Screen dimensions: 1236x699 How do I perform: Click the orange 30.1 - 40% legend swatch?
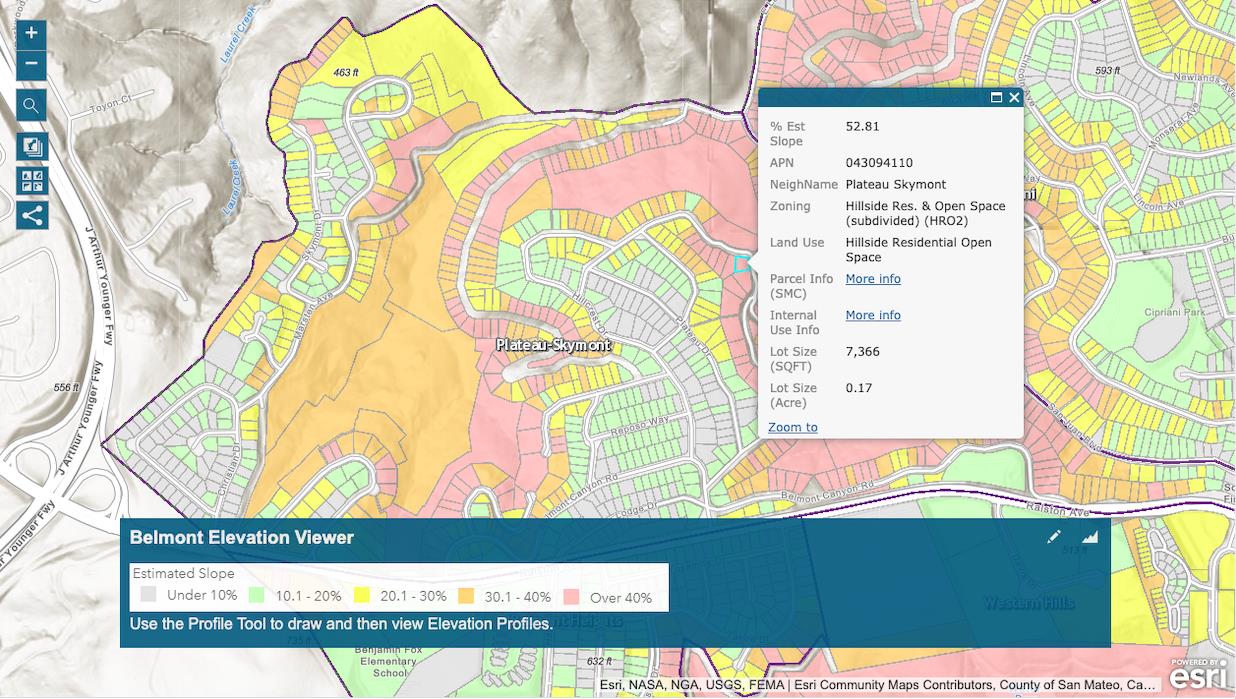[x=466, y=596]
